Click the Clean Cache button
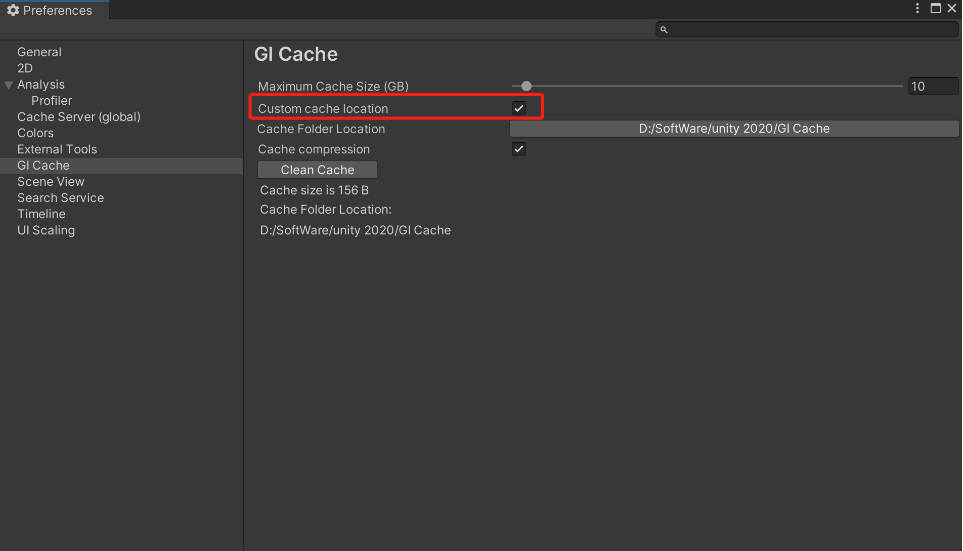 (x=318, y=170)
